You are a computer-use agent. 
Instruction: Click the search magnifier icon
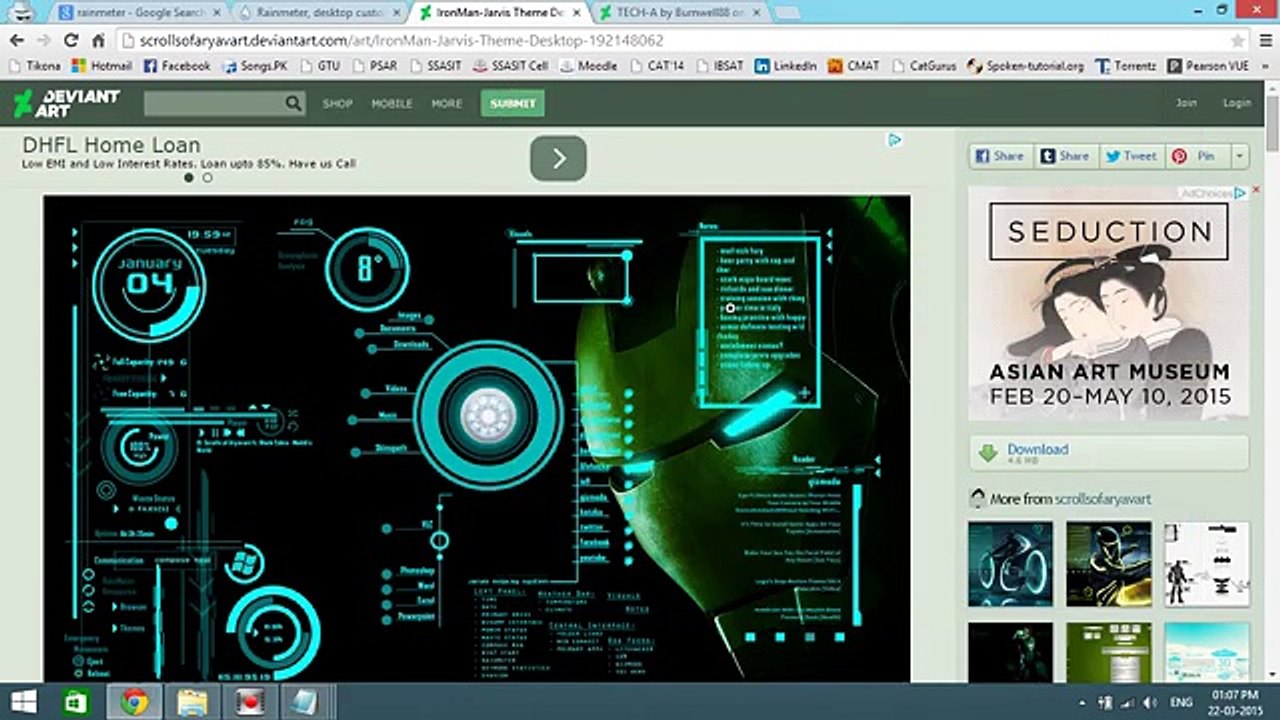click(x=293, y=103)
